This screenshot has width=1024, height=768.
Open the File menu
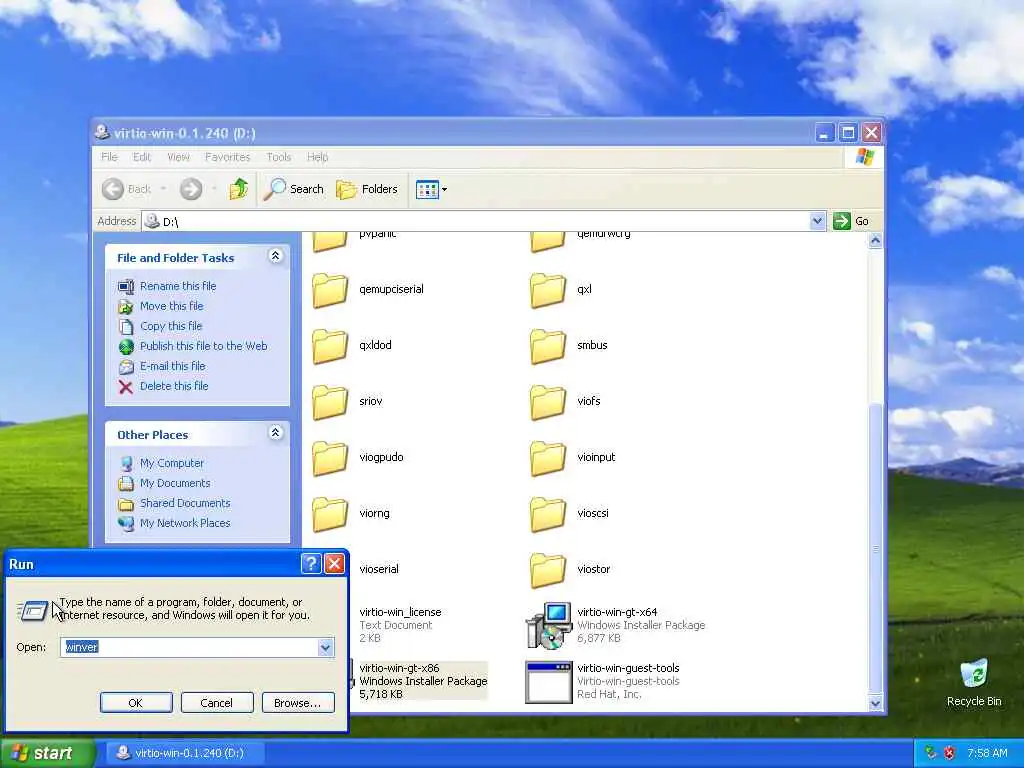pyautogui.click(x=109, y=157)
